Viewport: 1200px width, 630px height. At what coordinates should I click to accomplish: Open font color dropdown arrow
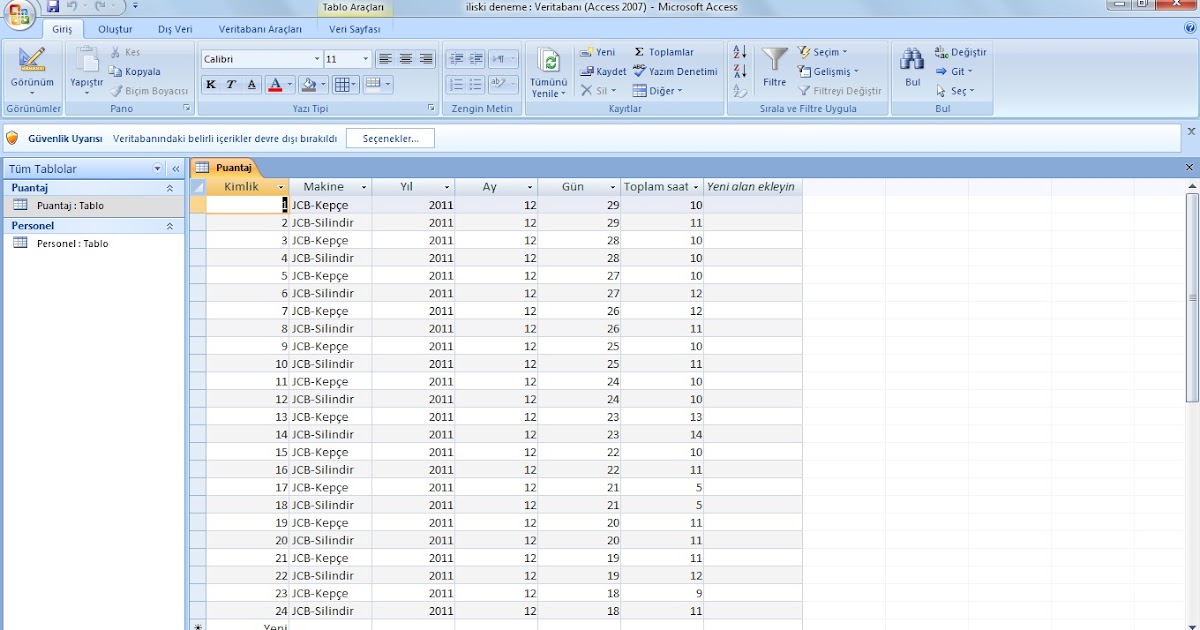click(x=290, y=85)
